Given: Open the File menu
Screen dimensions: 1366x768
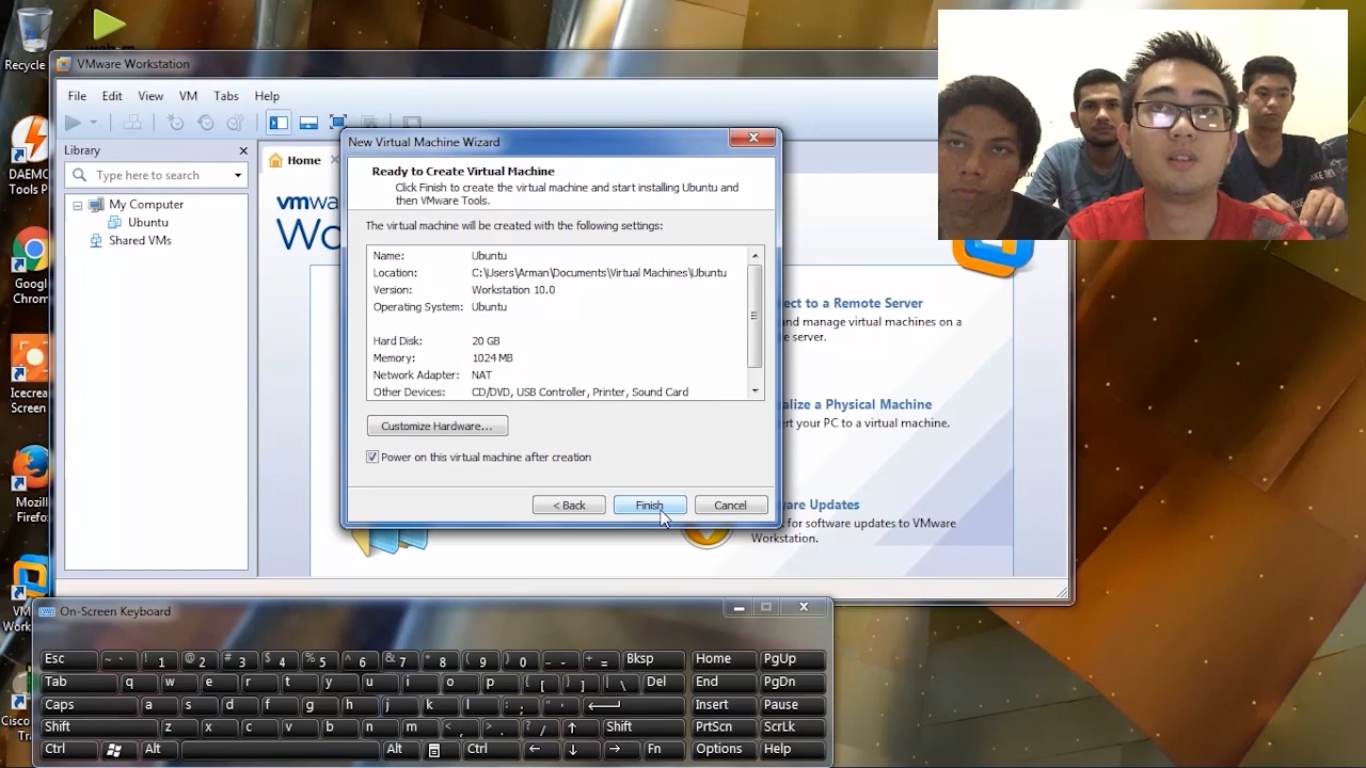Looking at the screenshot, I should (x=77, y=96).
